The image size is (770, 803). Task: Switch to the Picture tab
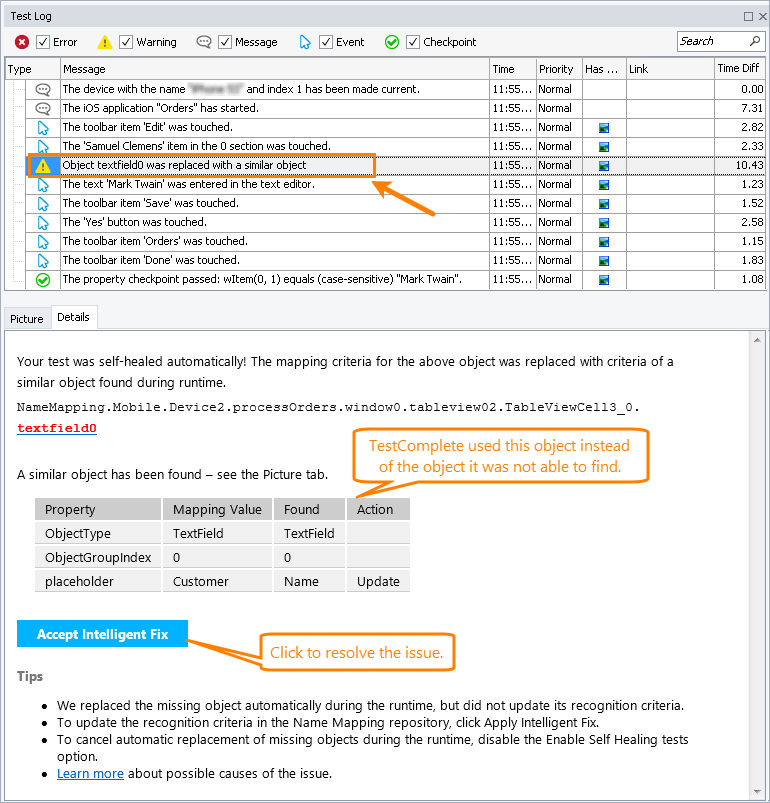click(x=27, y=319)
